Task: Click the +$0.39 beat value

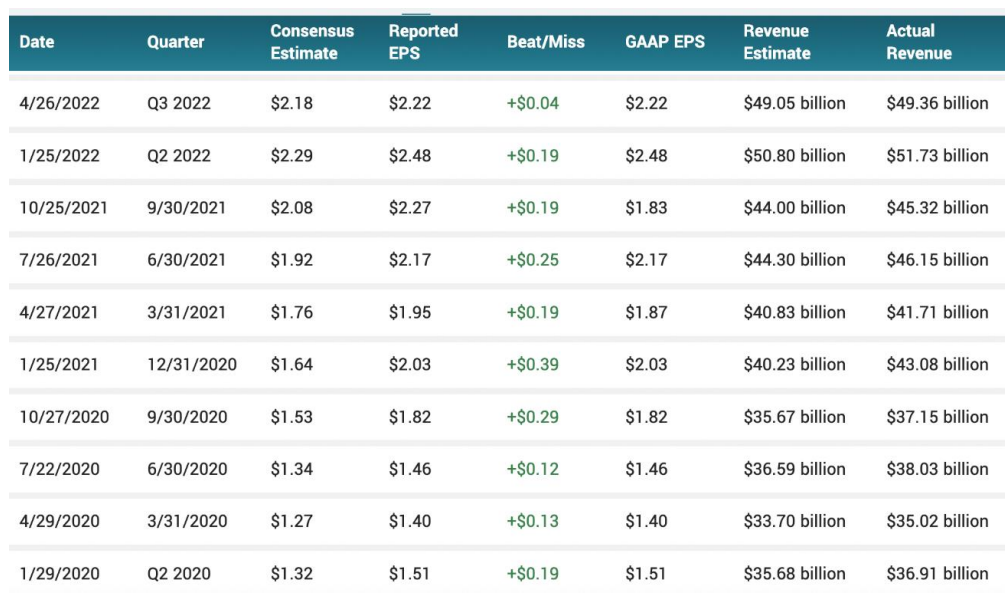Action: coord(532,364)
